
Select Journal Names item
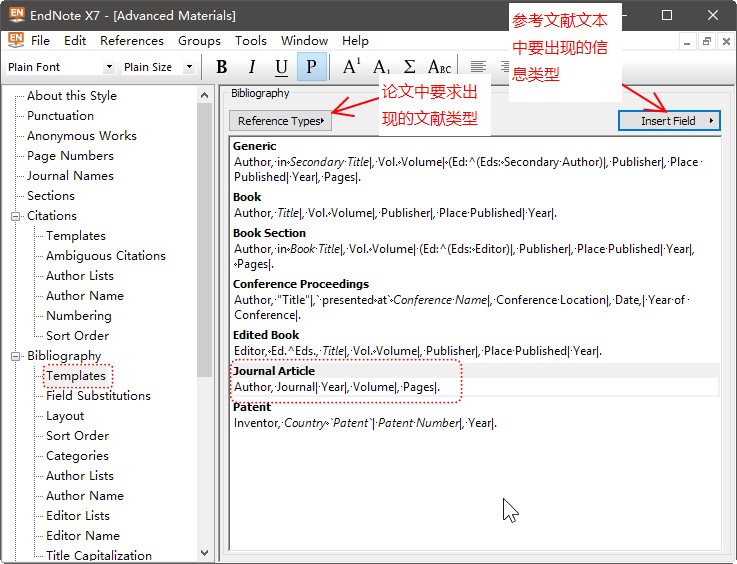point(71,176)
